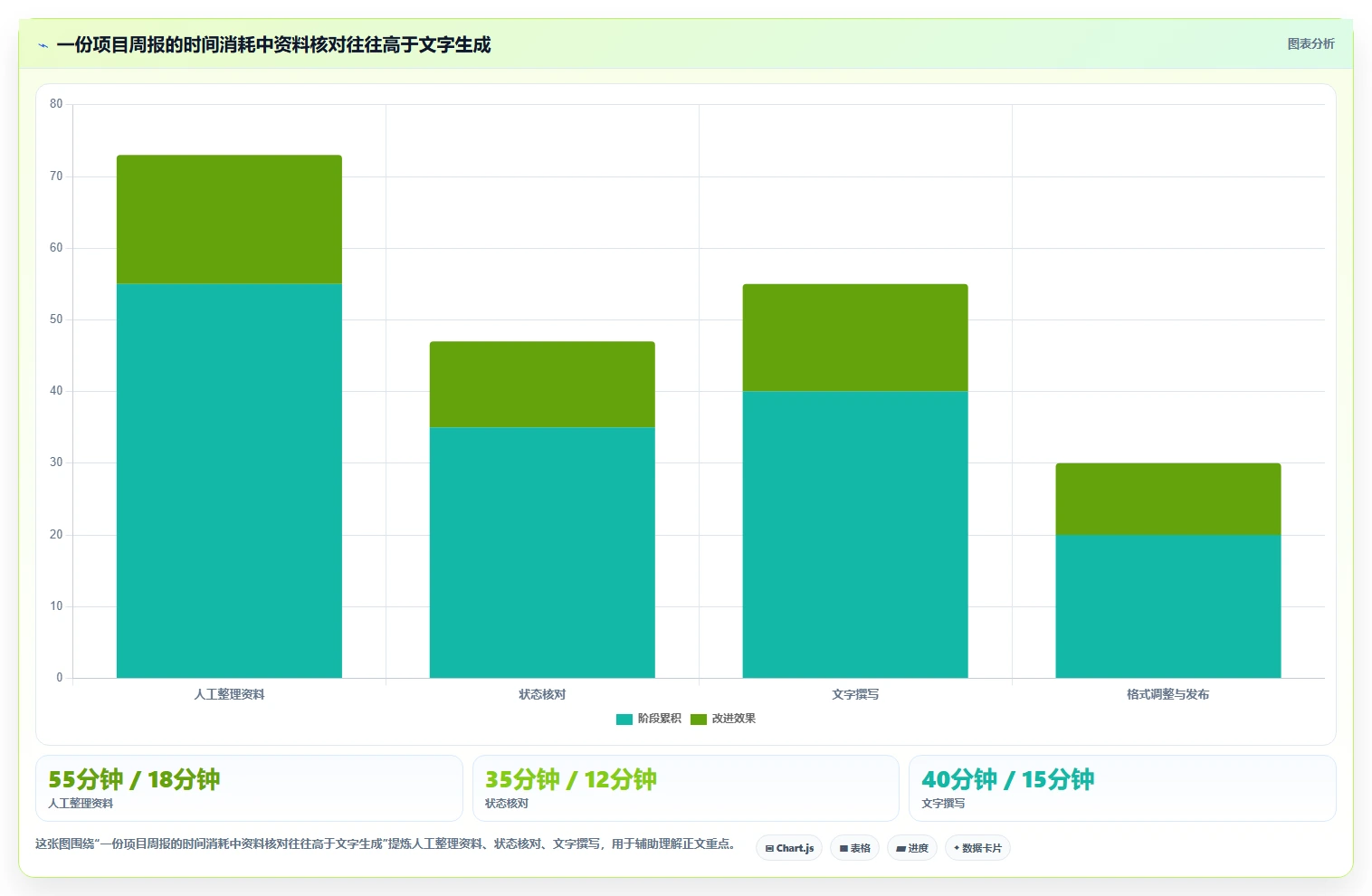Select the Chart.js tag chip
Image resolution: width=1372 pixels, height=896 pixels.
(789, 848)
